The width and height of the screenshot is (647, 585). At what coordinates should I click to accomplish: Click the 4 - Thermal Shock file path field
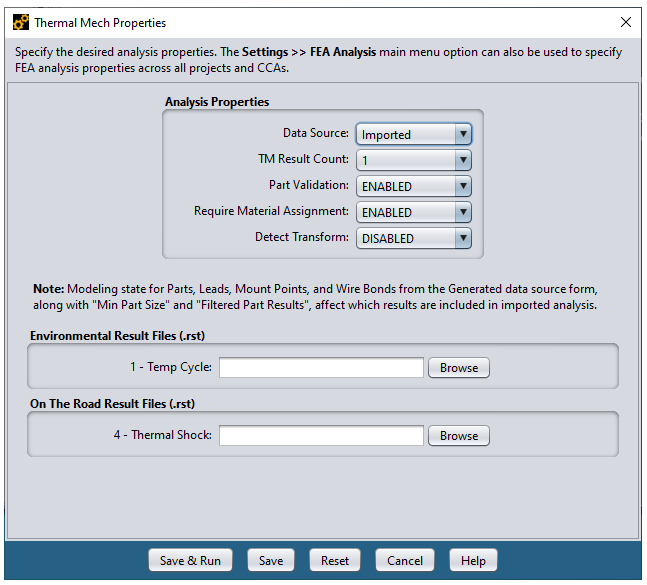[x=321, y=435]
